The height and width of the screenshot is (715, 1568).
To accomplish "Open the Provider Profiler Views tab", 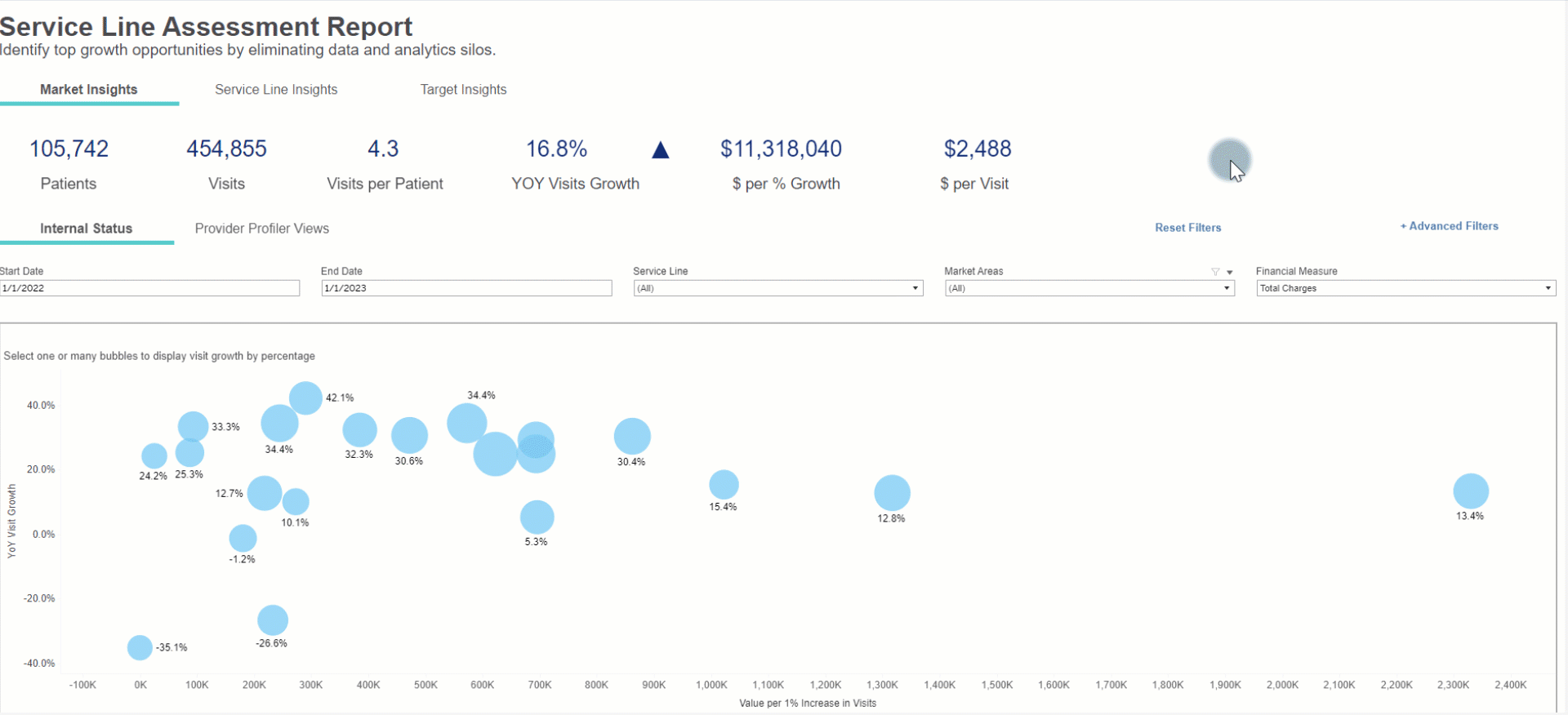I will tap(261, 229).
